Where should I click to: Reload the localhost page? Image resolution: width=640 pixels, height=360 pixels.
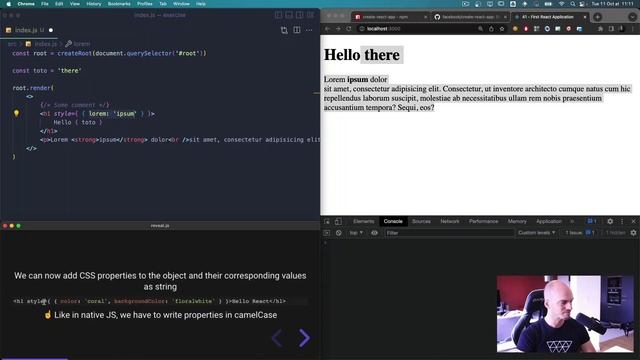[x=349, y=29]
